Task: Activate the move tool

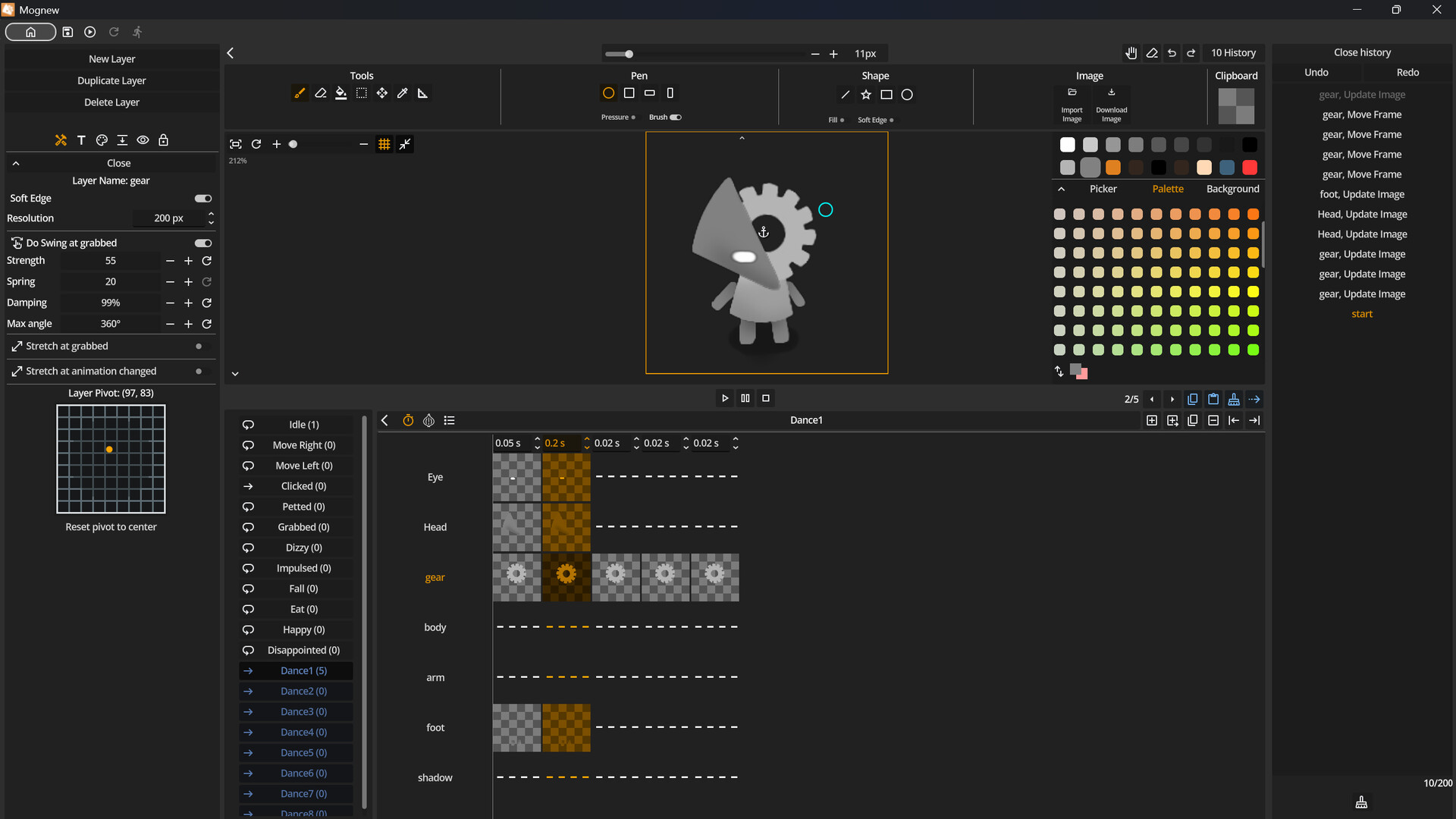Action: [x=382, y=93]
